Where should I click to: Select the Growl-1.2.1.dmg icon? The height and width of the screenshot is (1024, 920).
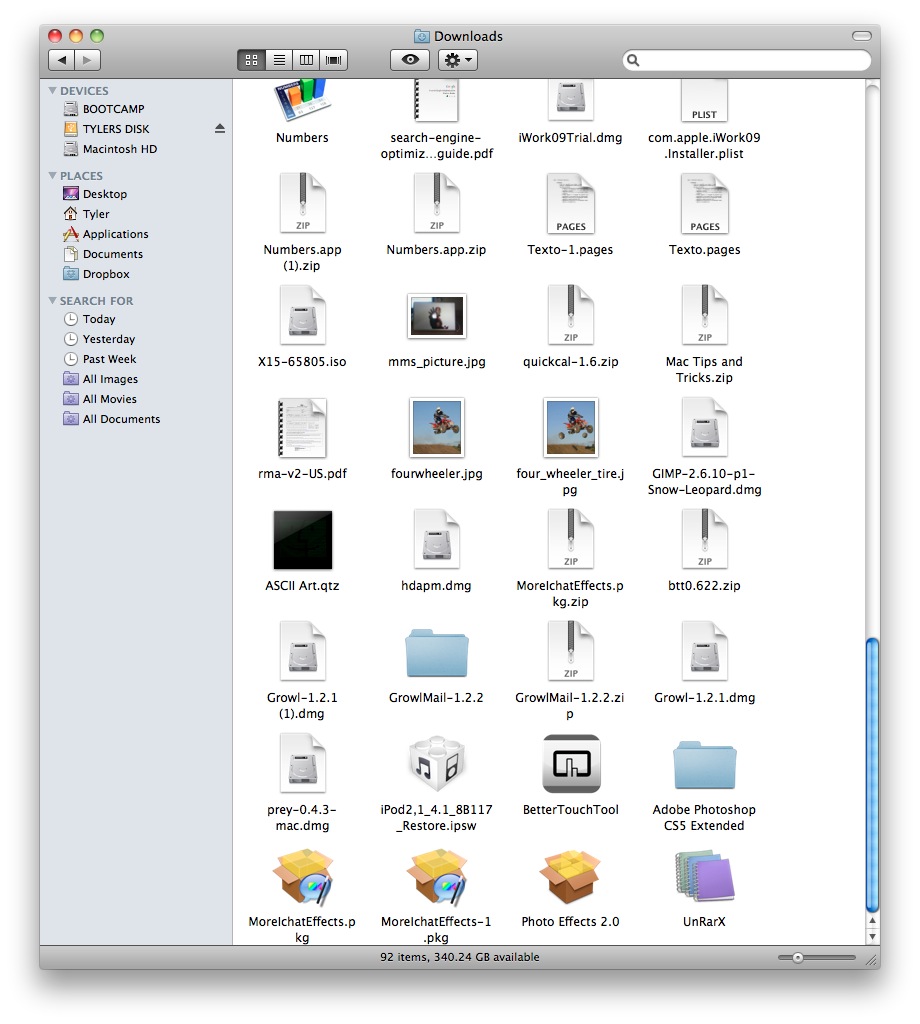705,652
